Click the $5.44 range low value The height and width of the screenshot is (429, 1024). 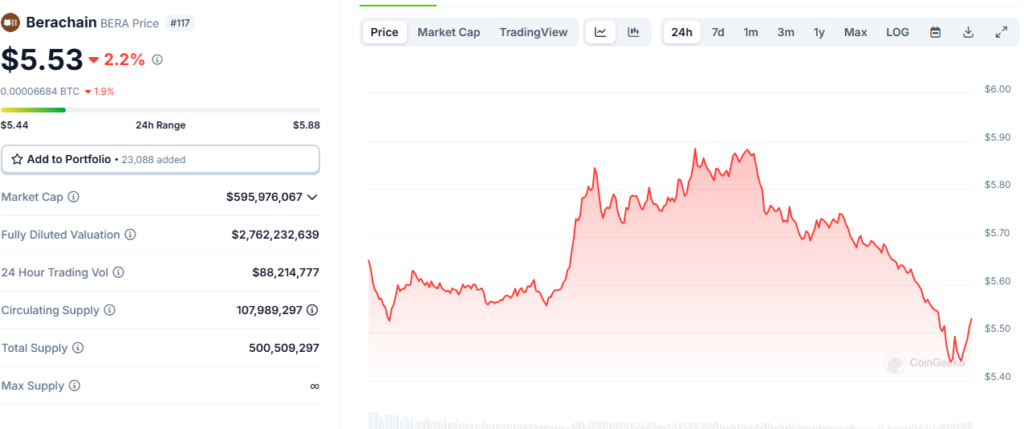coord(14,125)
